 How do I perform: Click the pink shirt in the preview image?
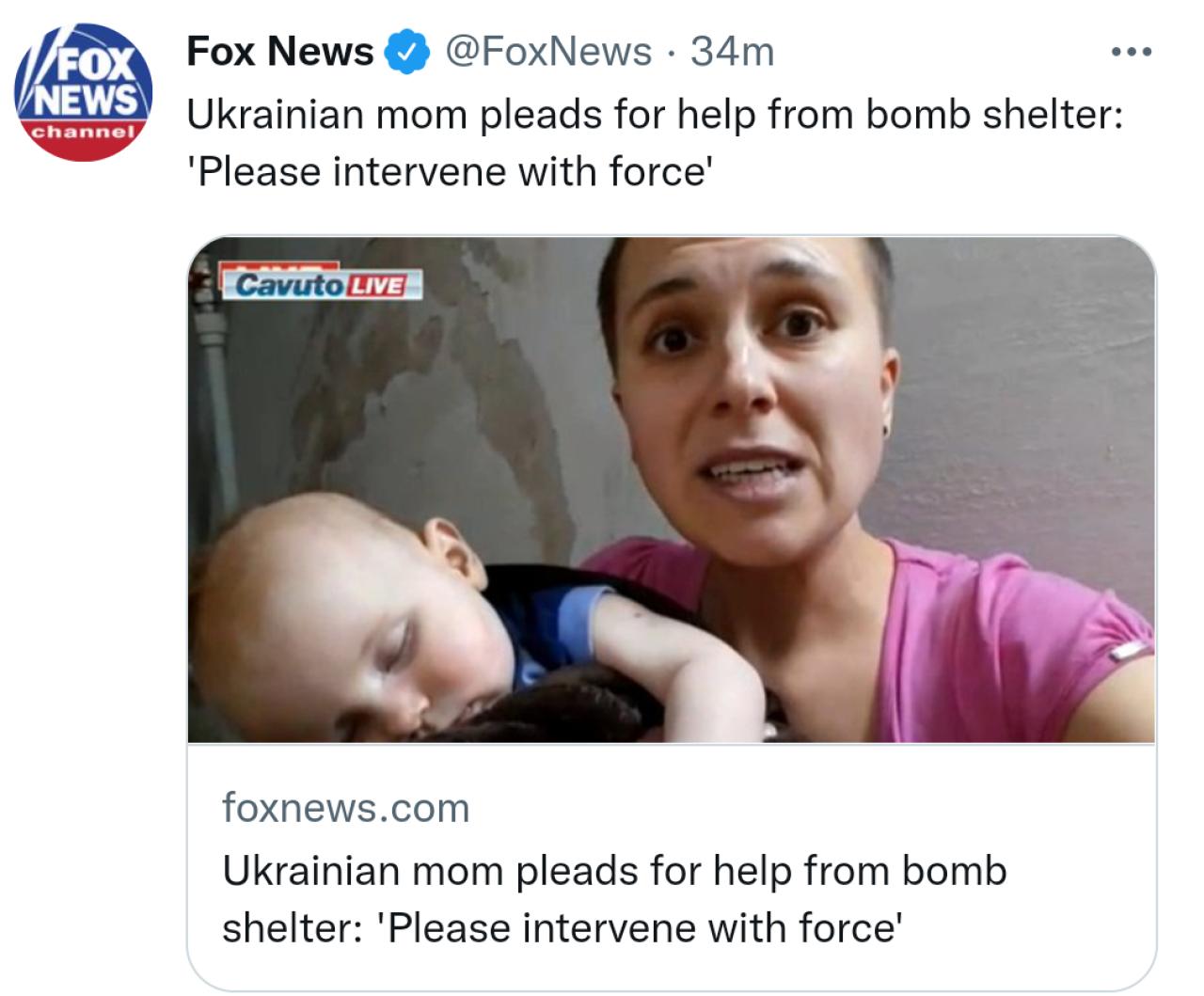tap(988, 649)
